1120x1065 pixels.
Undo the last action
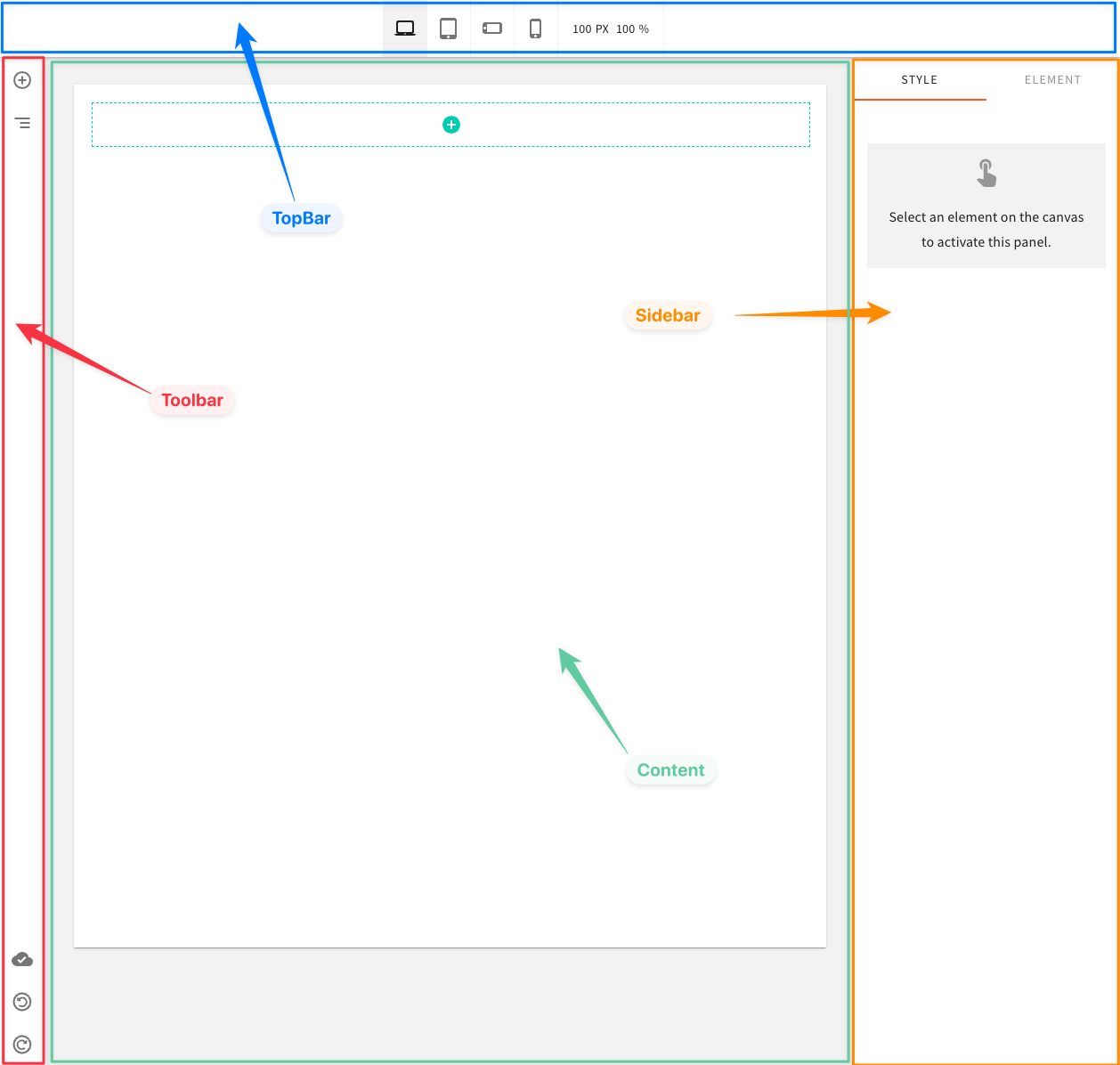tap(22, 1002)
